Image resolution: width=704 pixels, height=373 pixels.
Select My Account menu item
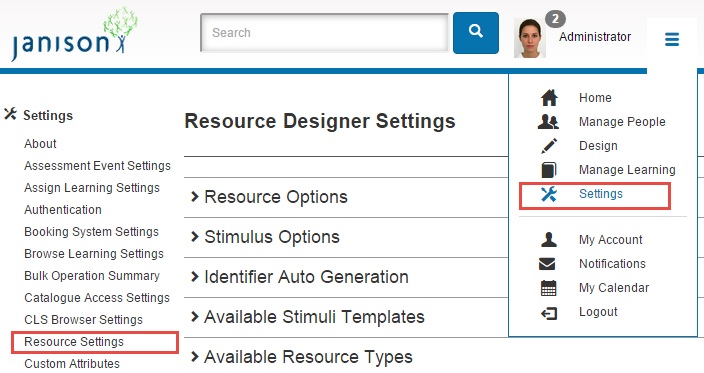[x=611, y=240]
